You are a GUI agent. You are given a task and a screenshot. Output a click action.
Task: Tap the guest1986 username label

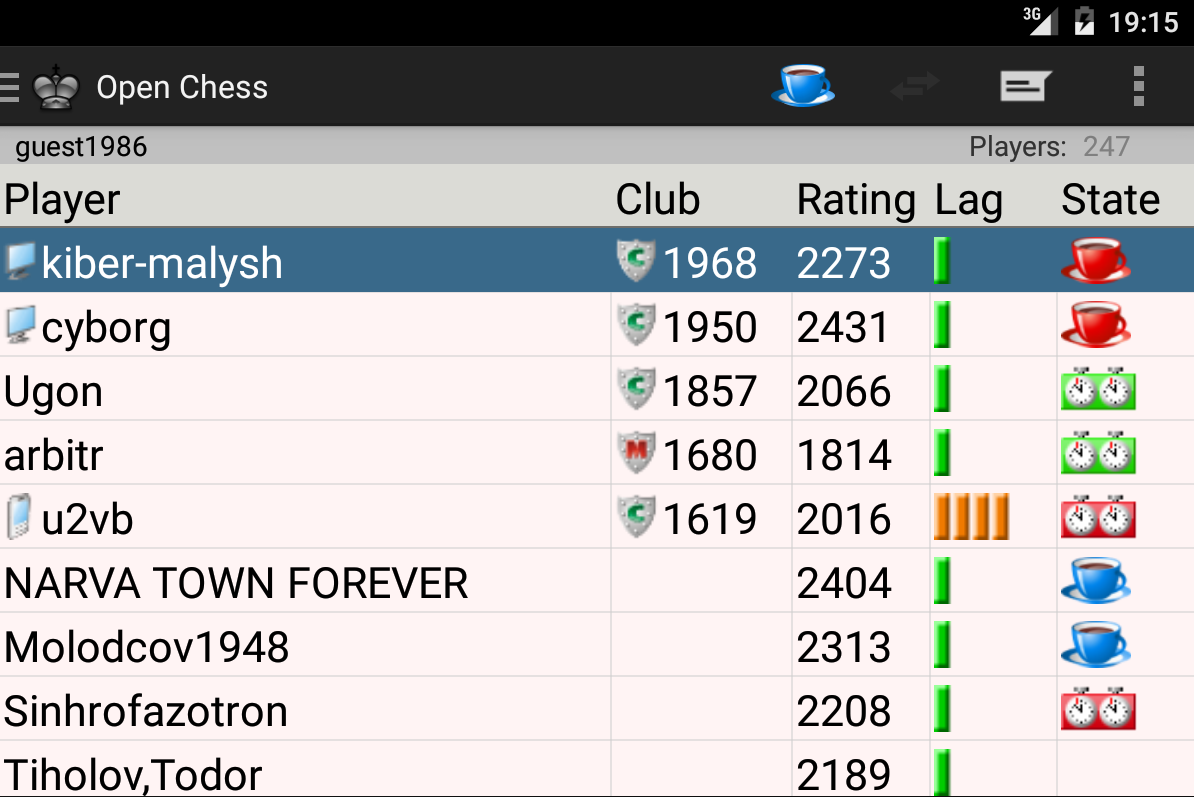[81, 146]
